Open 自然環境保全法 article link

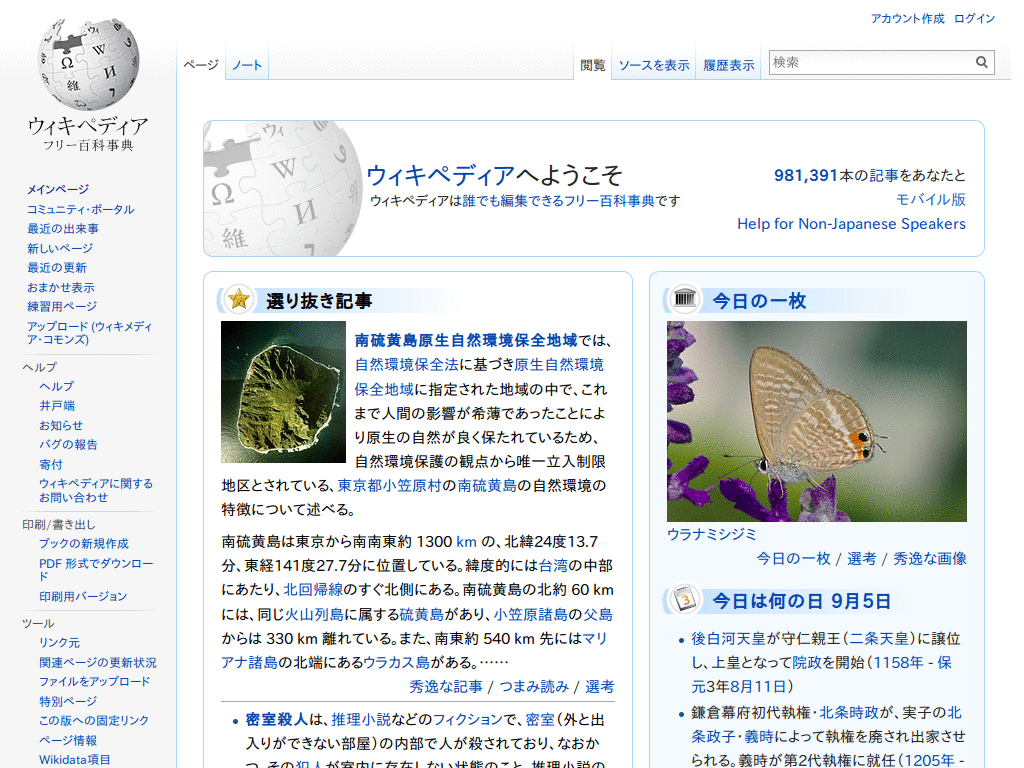click(406, 364)
